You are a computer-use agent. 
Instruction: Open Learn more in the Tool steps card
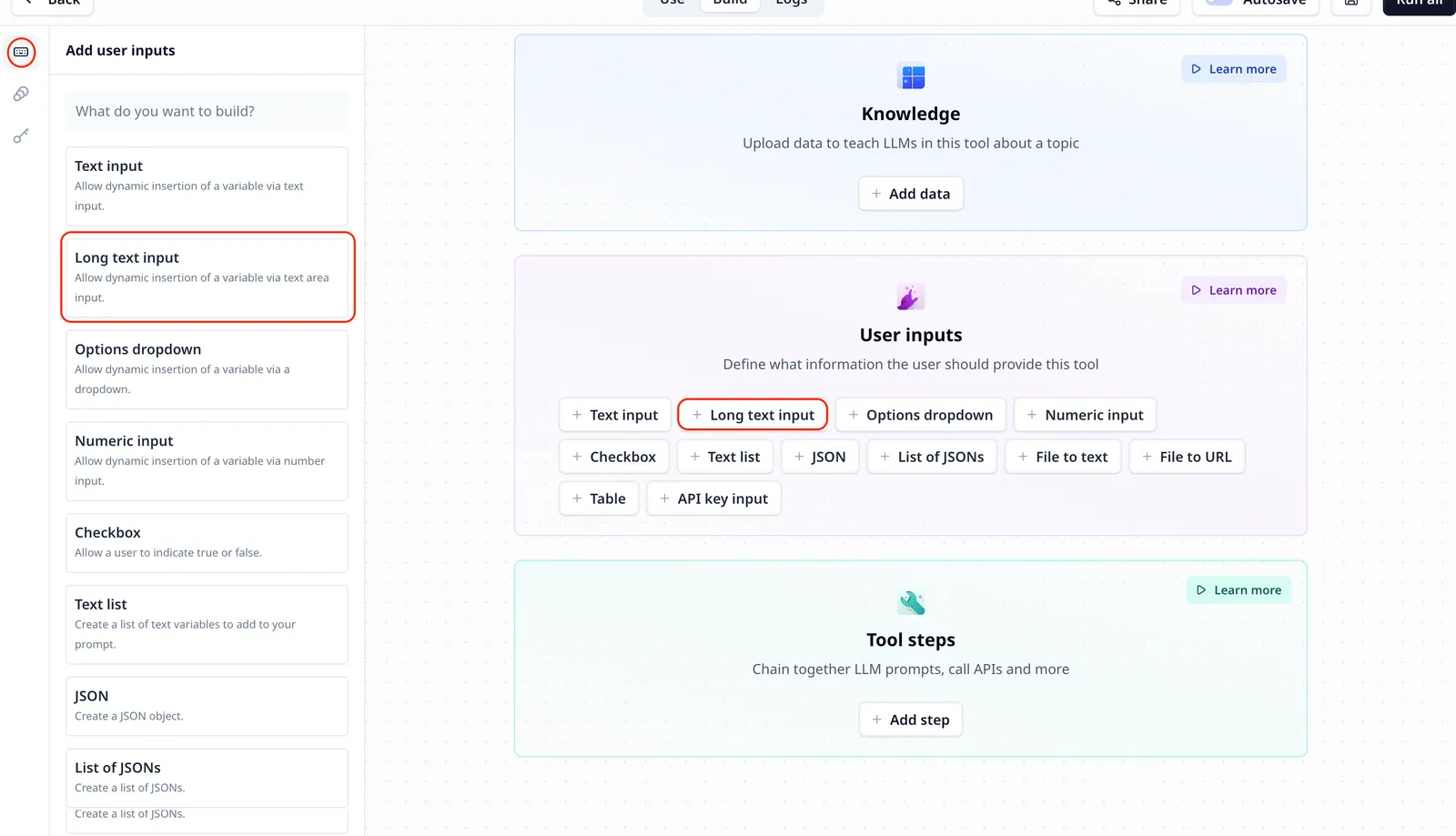1239,590
